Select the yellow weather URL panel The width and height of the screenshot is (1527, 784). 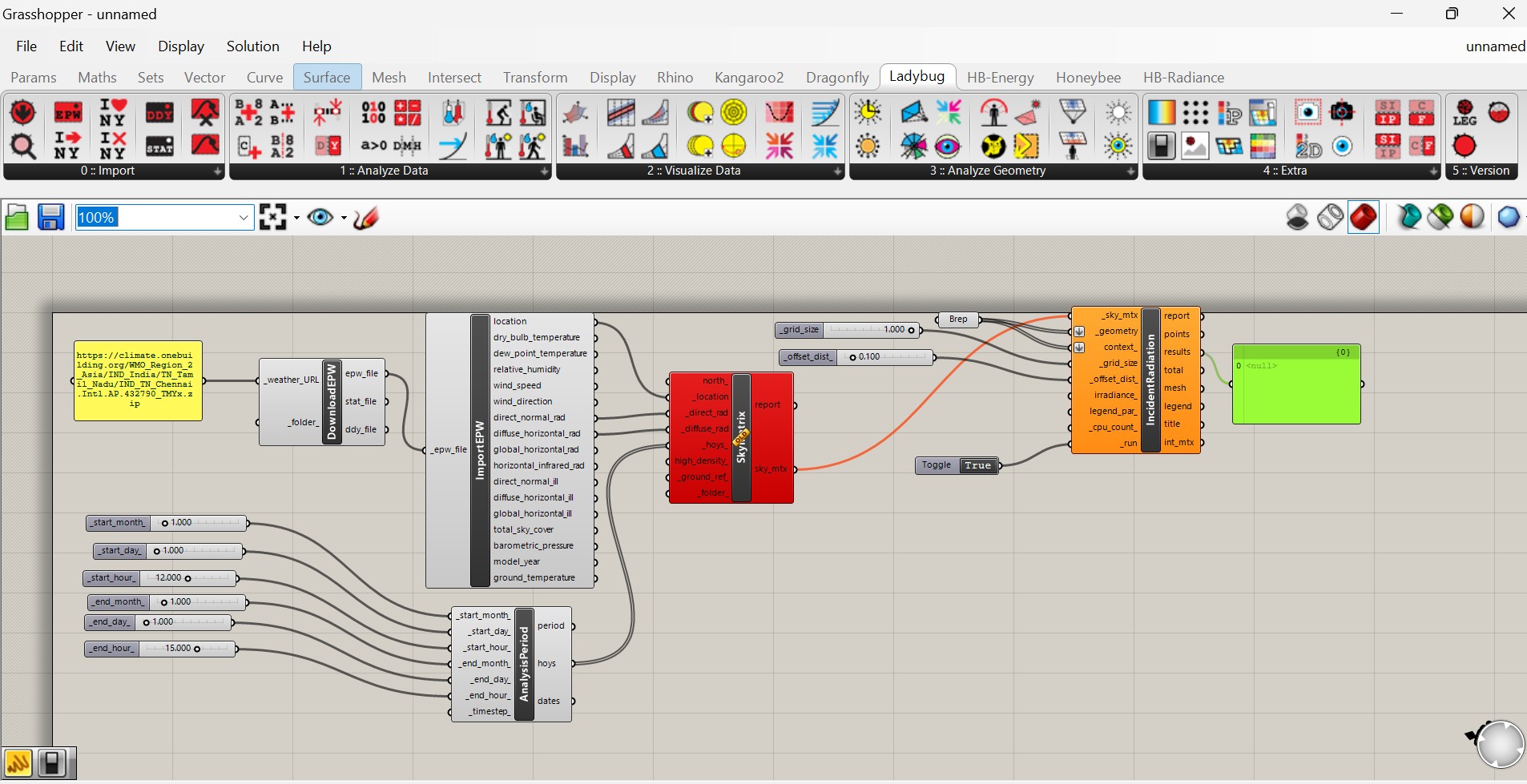138,381
